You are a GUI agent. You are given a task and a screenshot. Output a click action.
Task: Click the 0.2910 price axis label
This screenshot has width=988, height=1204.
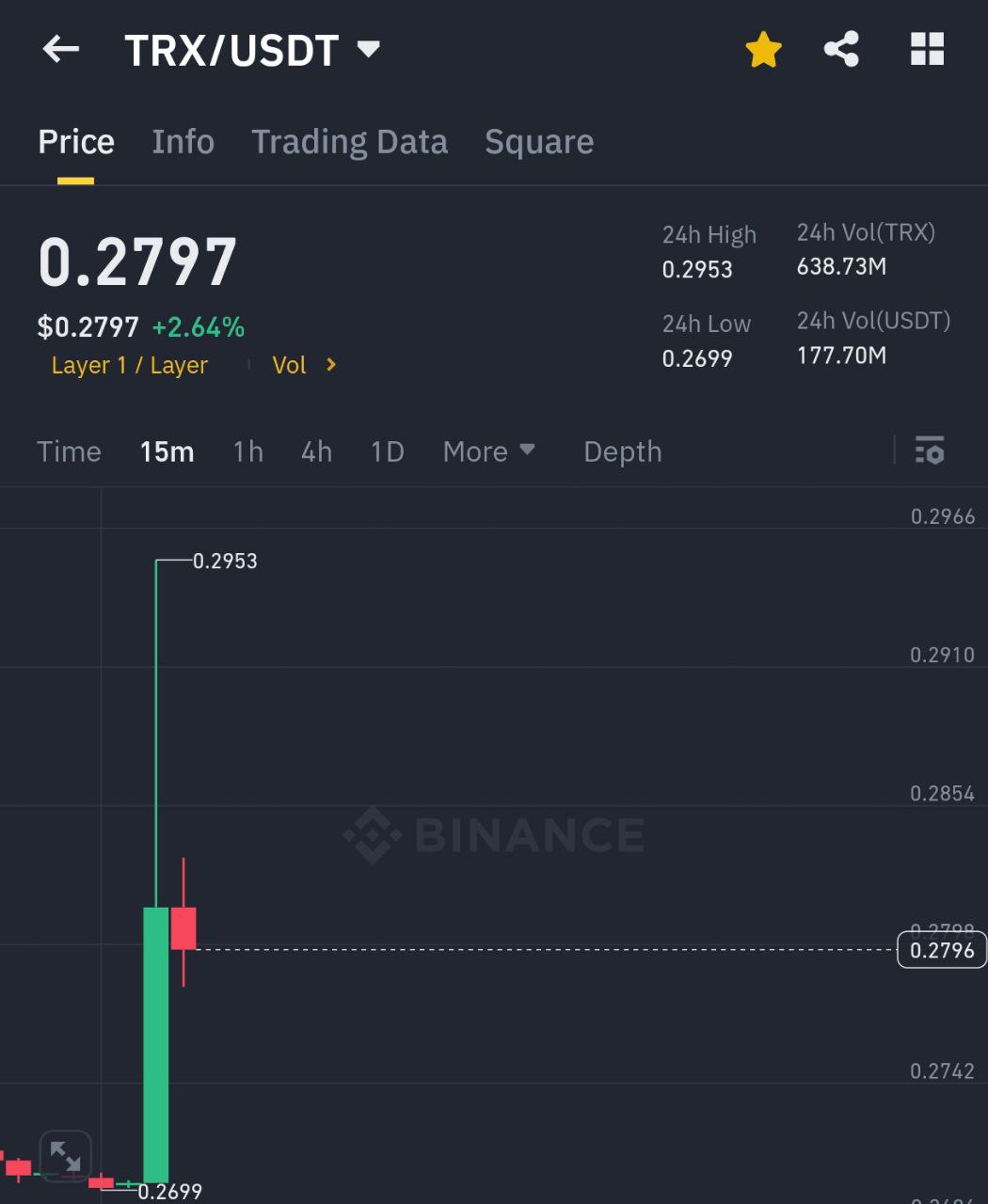coord(943,655)
